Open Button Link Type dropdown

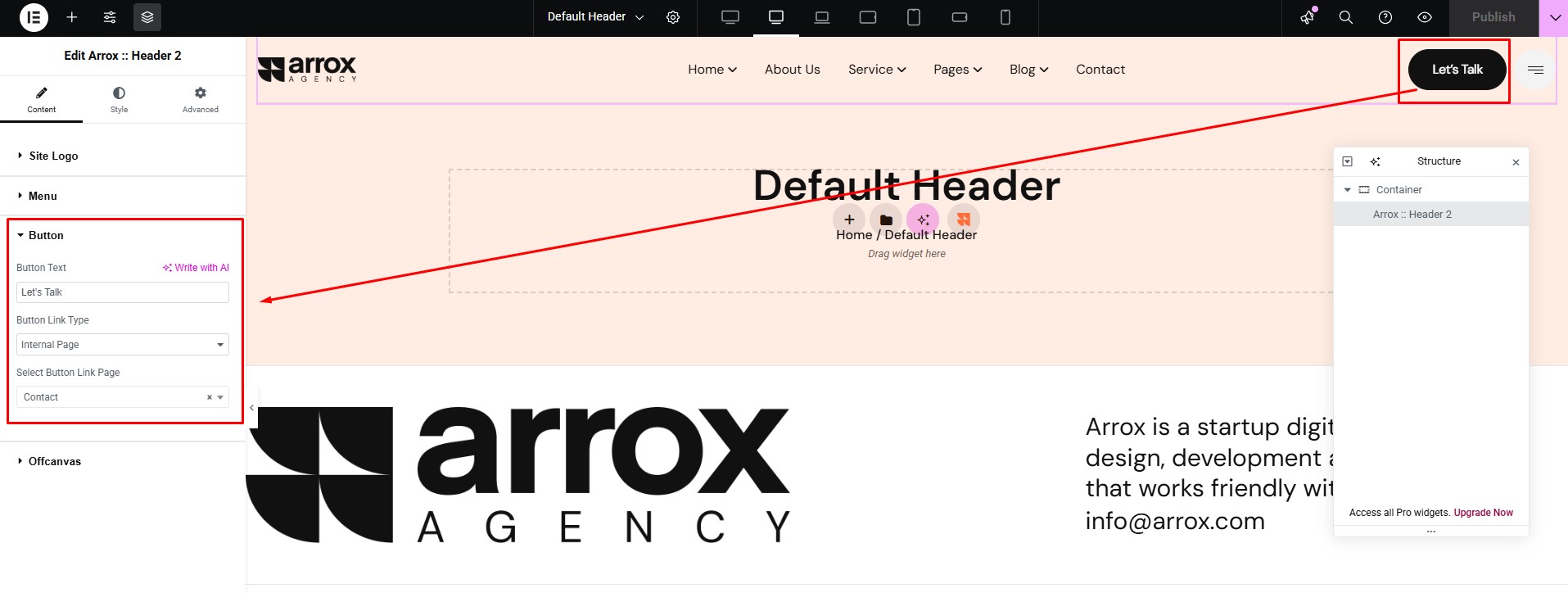(x=123, y=345)
